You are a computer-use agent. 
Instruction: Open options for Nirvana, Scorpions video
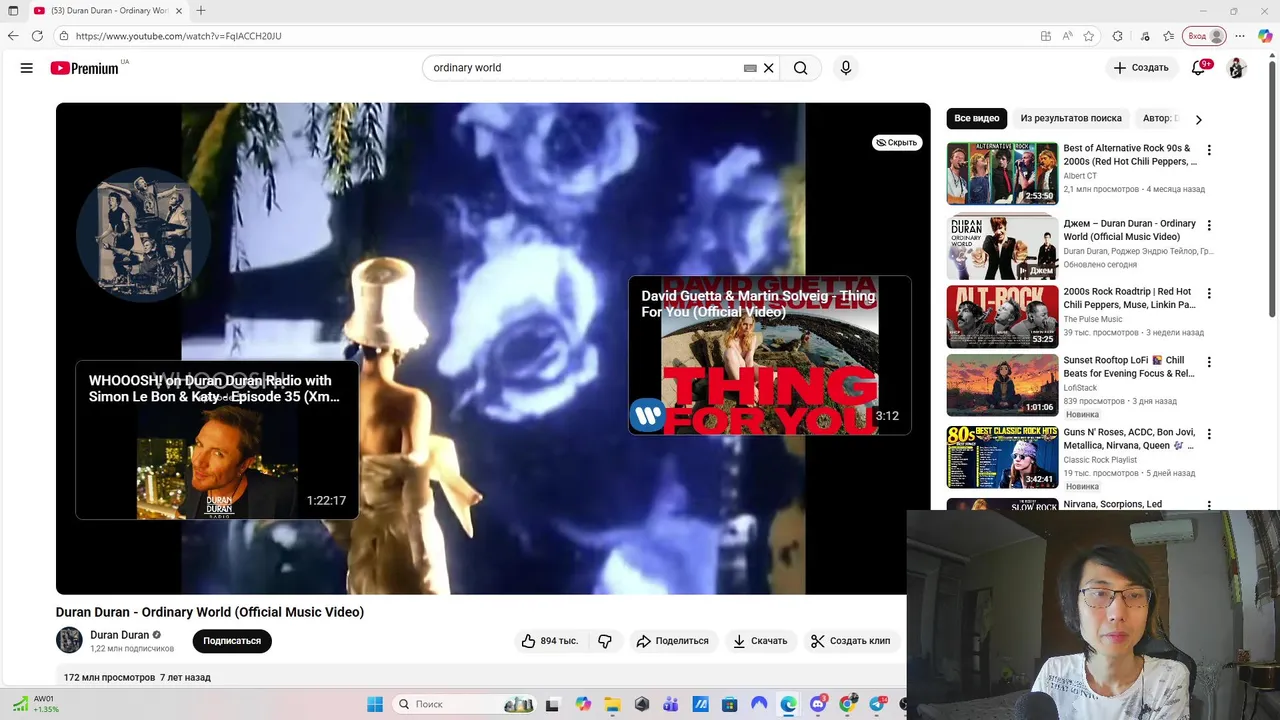(x=1209, y=506)
